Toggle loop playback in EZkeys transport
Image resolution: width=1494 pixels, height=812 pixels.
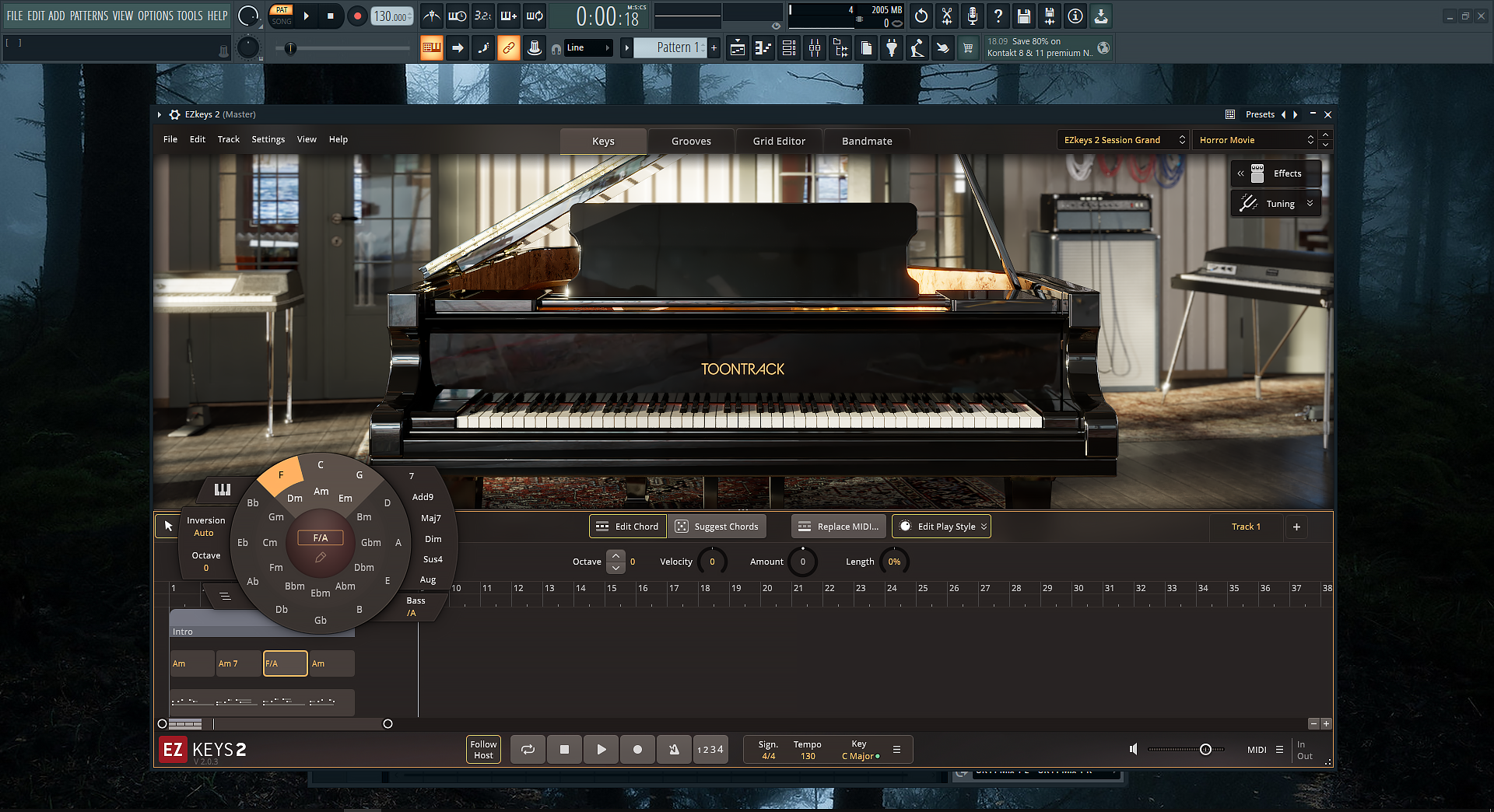(x=528, y=750)
